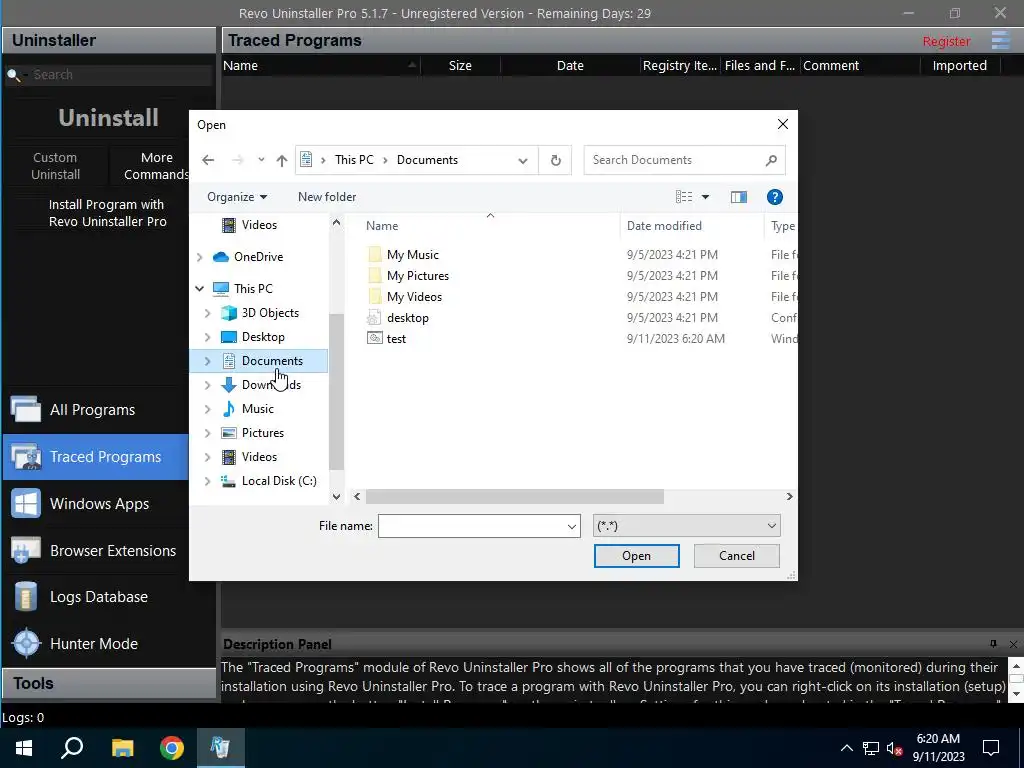This screenshot has height=768, width=1024.
Task: Open Windows Start menu
Action: [x=24, y=748]
